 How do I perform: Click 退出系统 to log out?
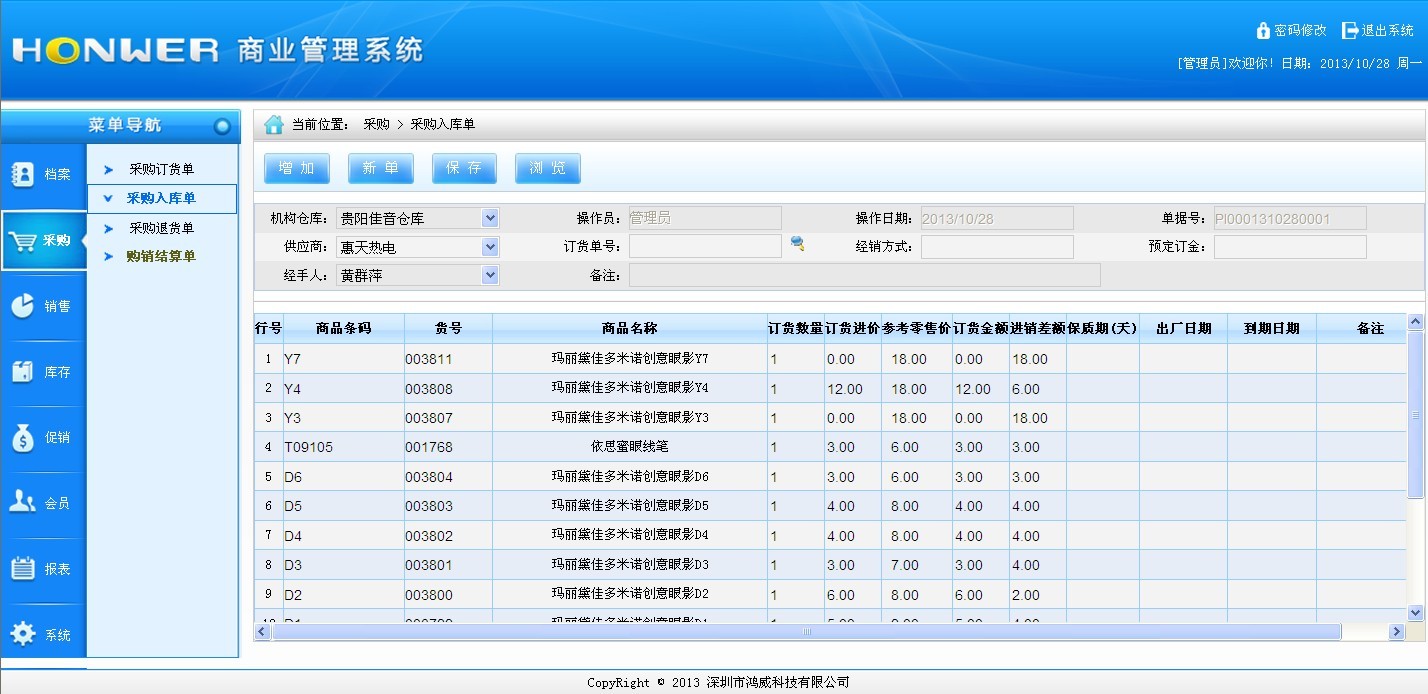(1386, 31)
